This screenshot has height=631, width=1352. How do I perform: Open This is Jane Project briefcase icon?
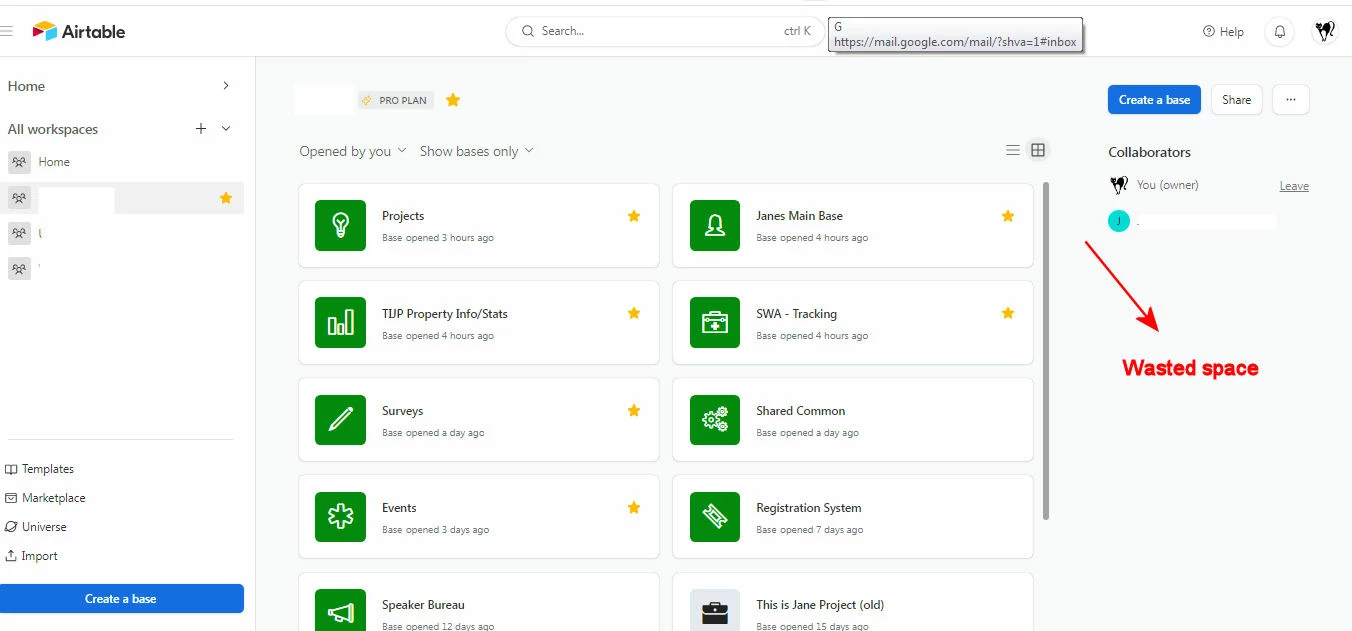coord(715,610)
